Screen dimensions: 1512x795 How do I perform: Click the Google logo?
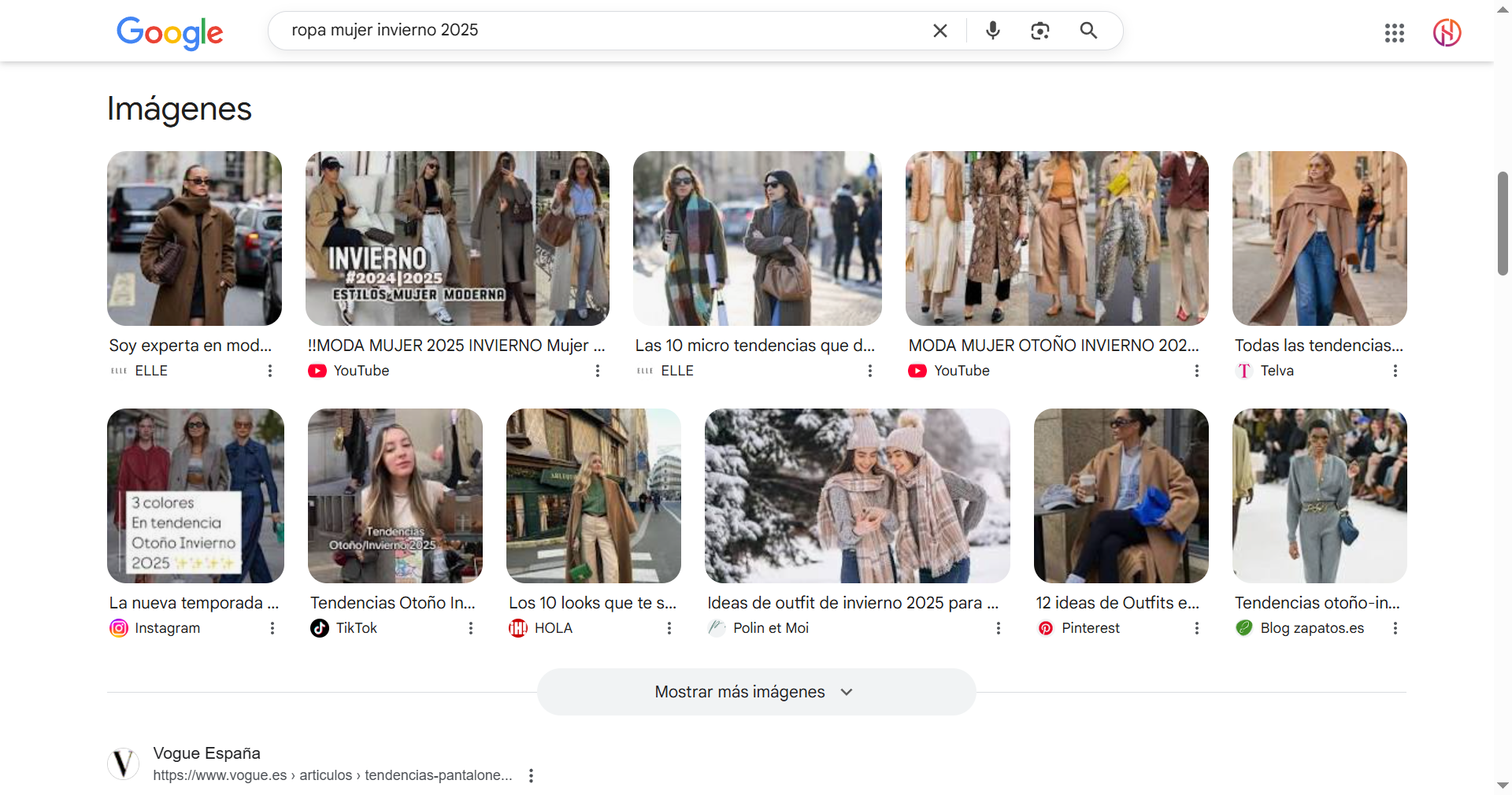[170, 32]
